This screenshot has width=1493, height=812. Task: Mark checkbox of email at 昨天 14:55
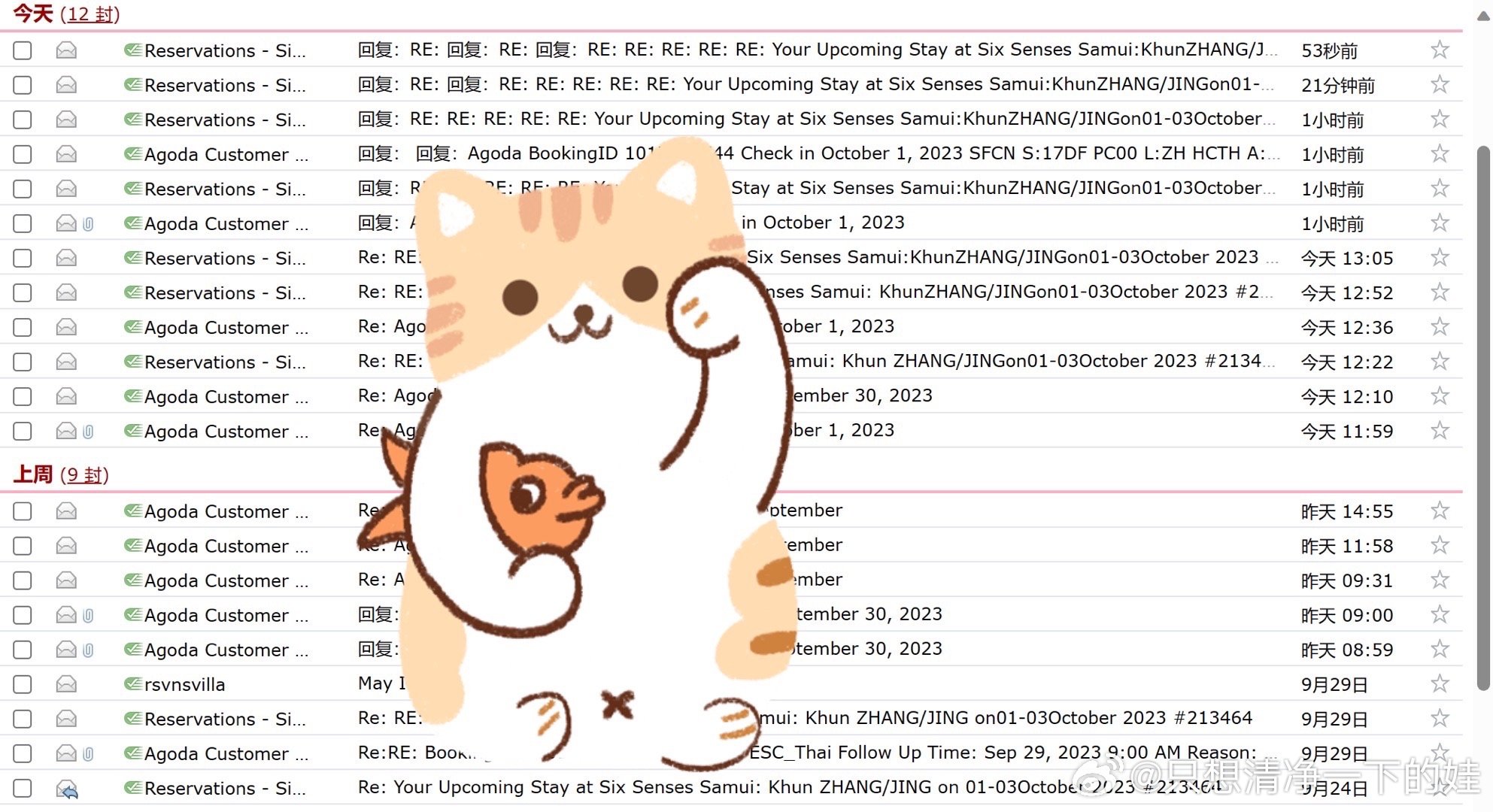pos(23,511)
